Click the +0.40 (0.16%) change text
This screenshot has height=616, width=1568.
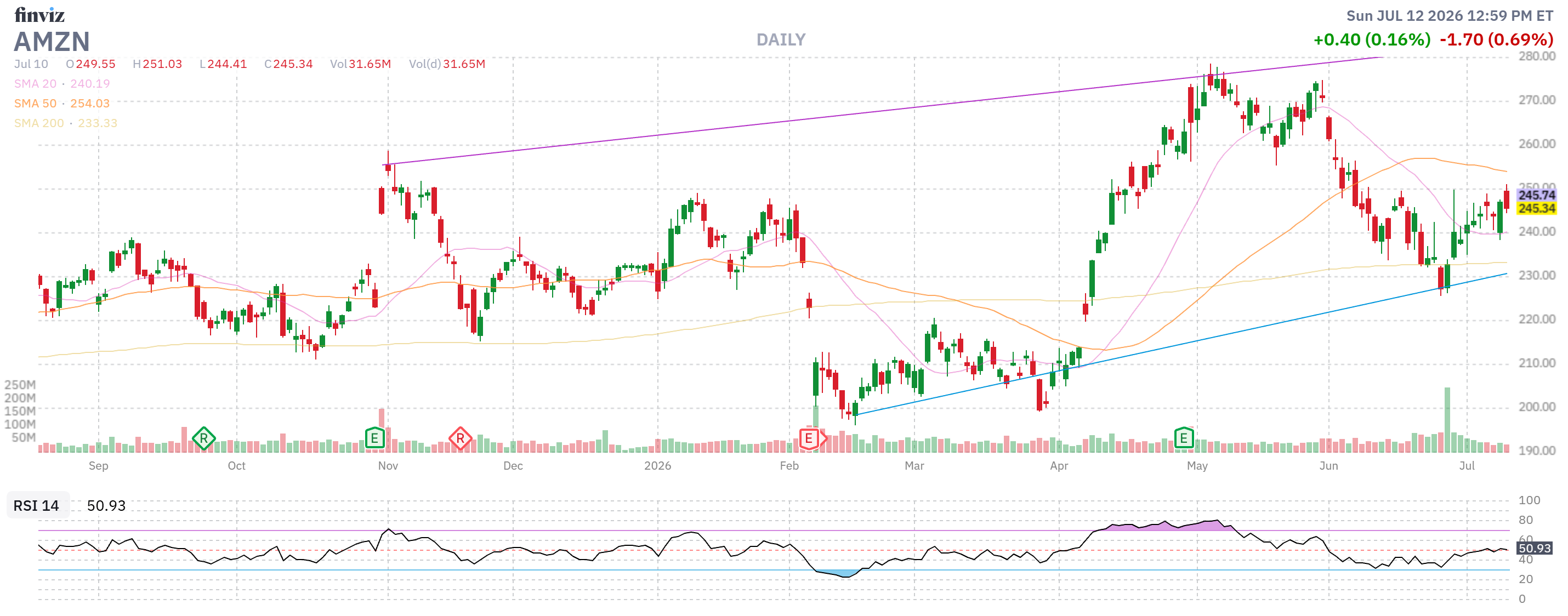click(1372, 39)
